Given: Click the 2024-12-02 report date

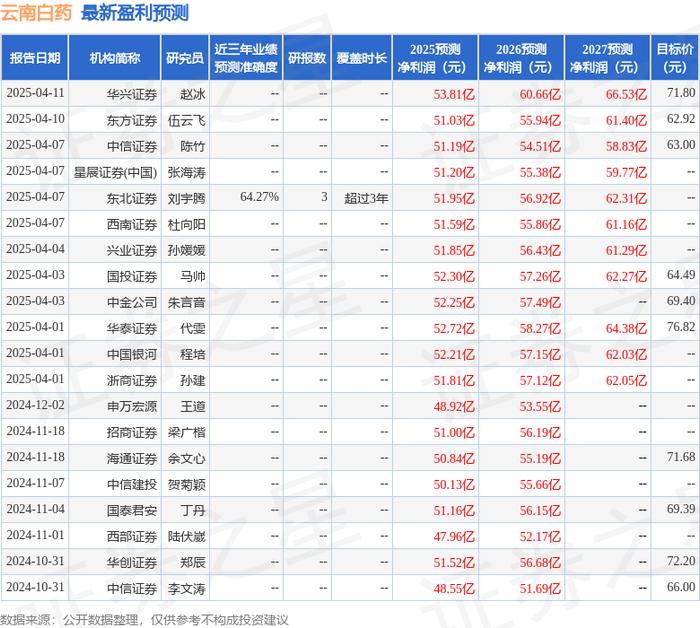Looking at the screenshot, I should 35,405.
